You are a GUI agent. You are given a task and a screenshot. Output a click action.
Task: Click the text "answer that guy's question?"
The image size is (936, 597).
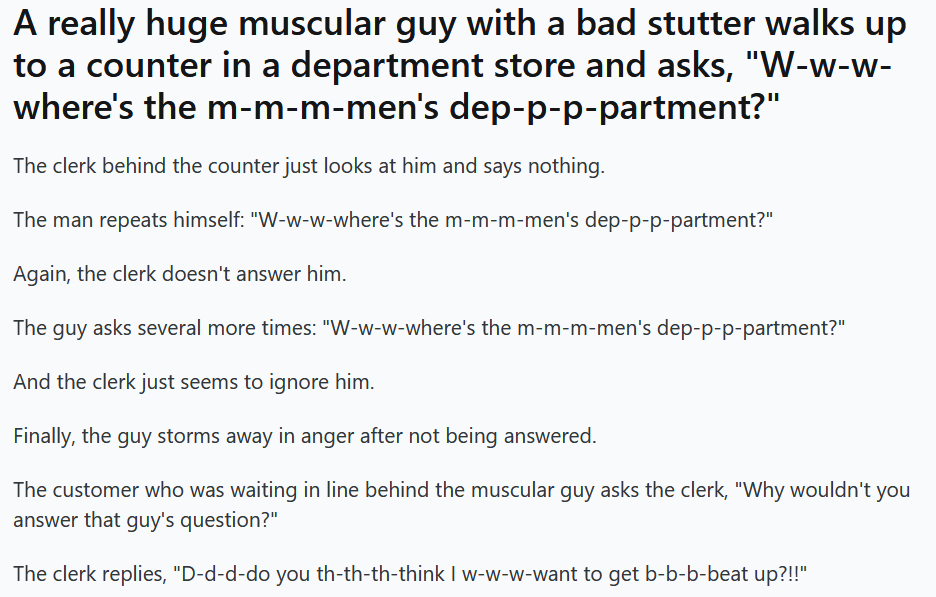pos(145,520)
